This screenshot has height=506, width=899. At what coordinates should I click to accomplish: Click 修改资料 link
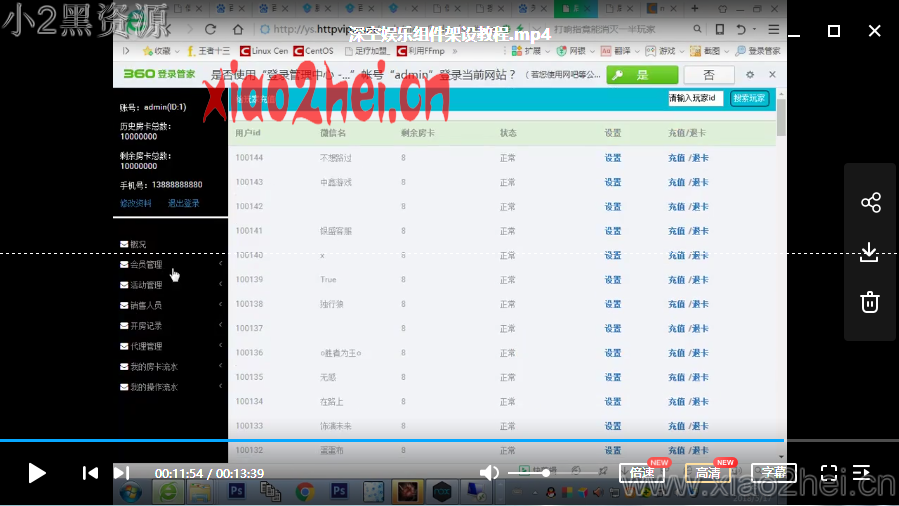coord(136,203)
